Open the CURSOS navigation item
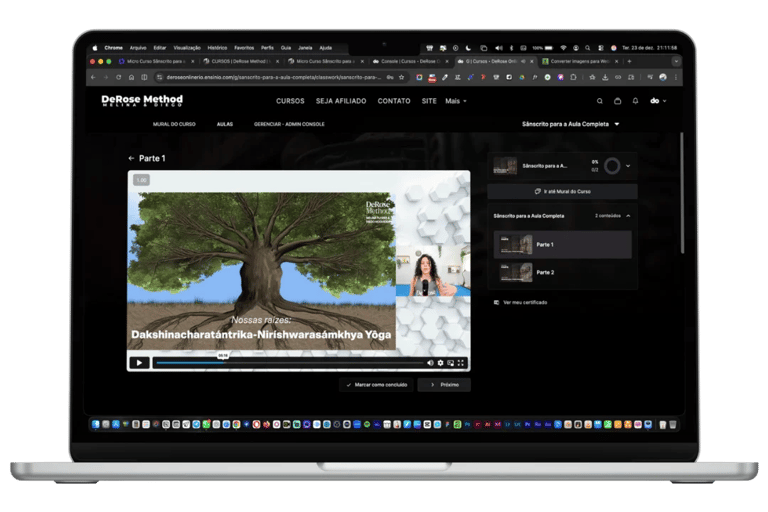Viewport: 768px width, 512px height. click(x=290, y=101)
